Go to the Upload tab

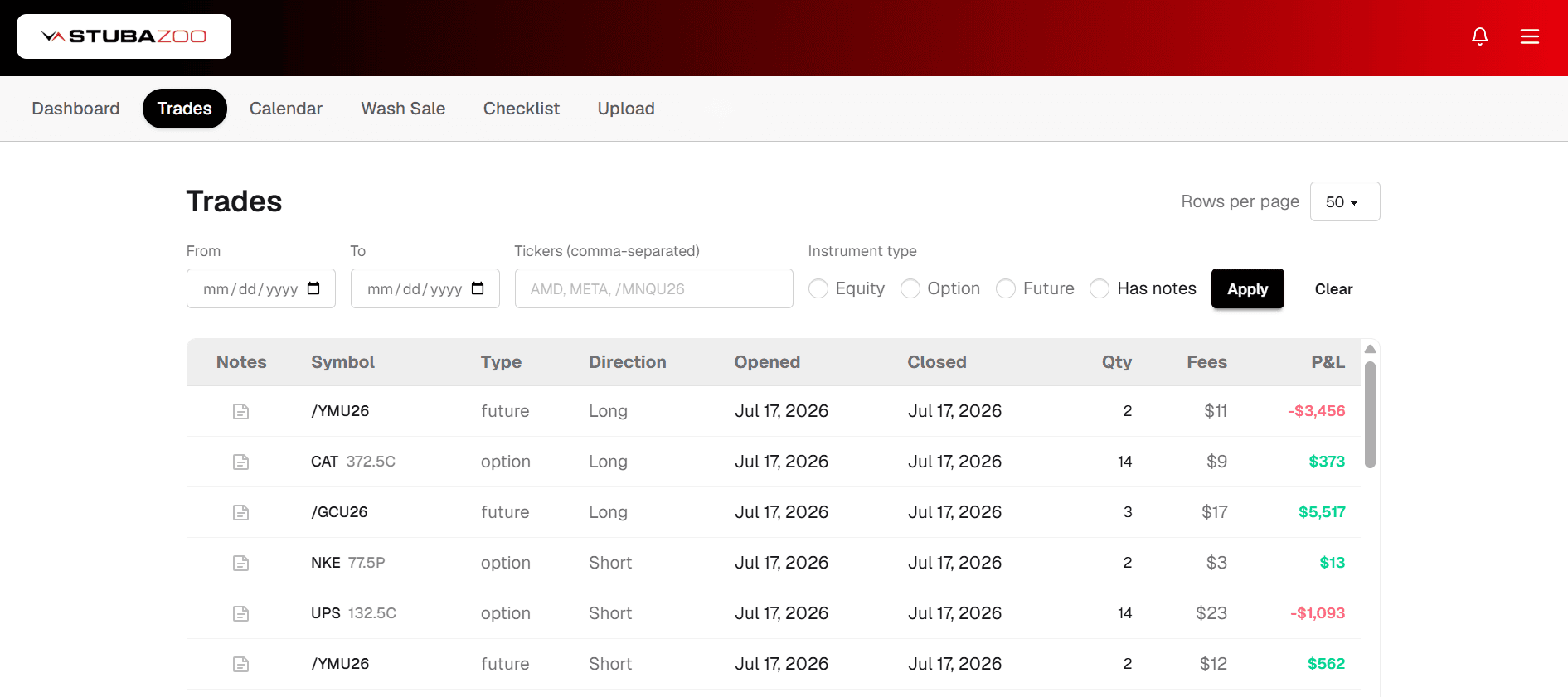(x=626, y=109)
